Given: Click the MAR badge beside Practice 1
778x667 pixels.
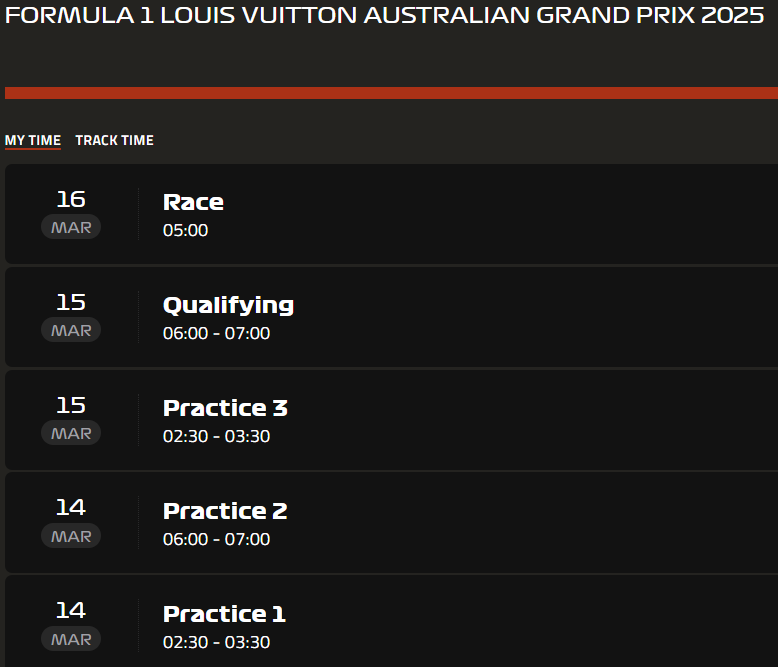Looking at the screenshot, I should click(x=71, y=639).
